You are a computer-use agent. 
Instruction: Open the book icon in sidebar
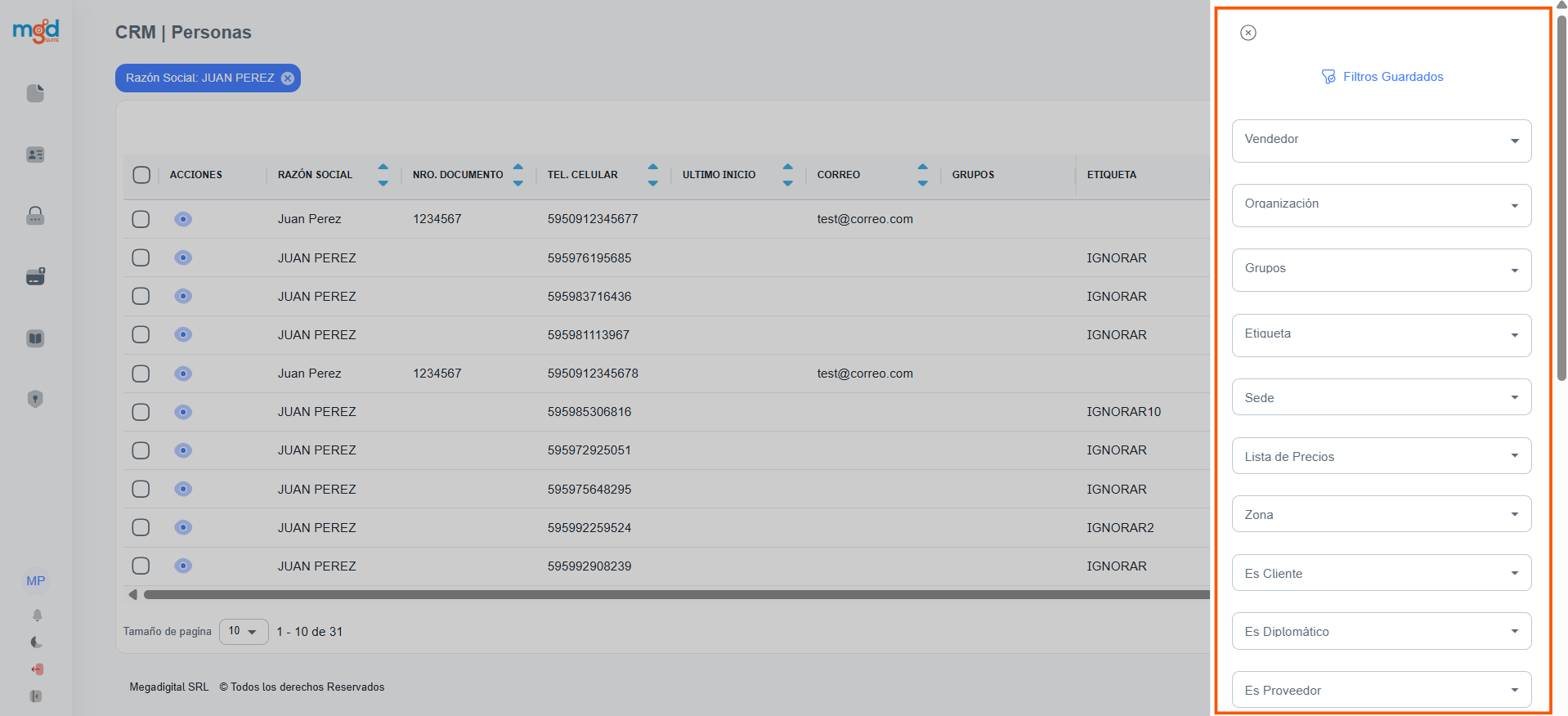[x=35, y=338]
